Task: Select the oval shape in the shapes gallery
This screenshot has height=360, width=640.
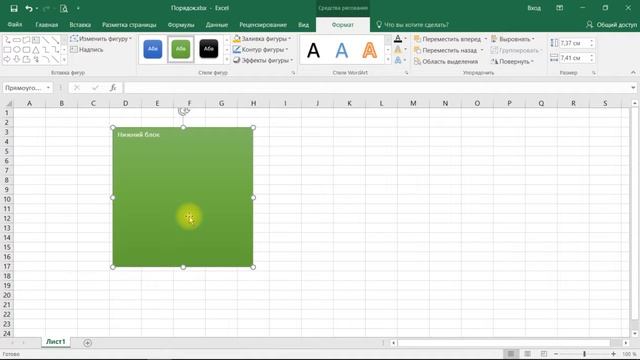Action: click(17, 50)
